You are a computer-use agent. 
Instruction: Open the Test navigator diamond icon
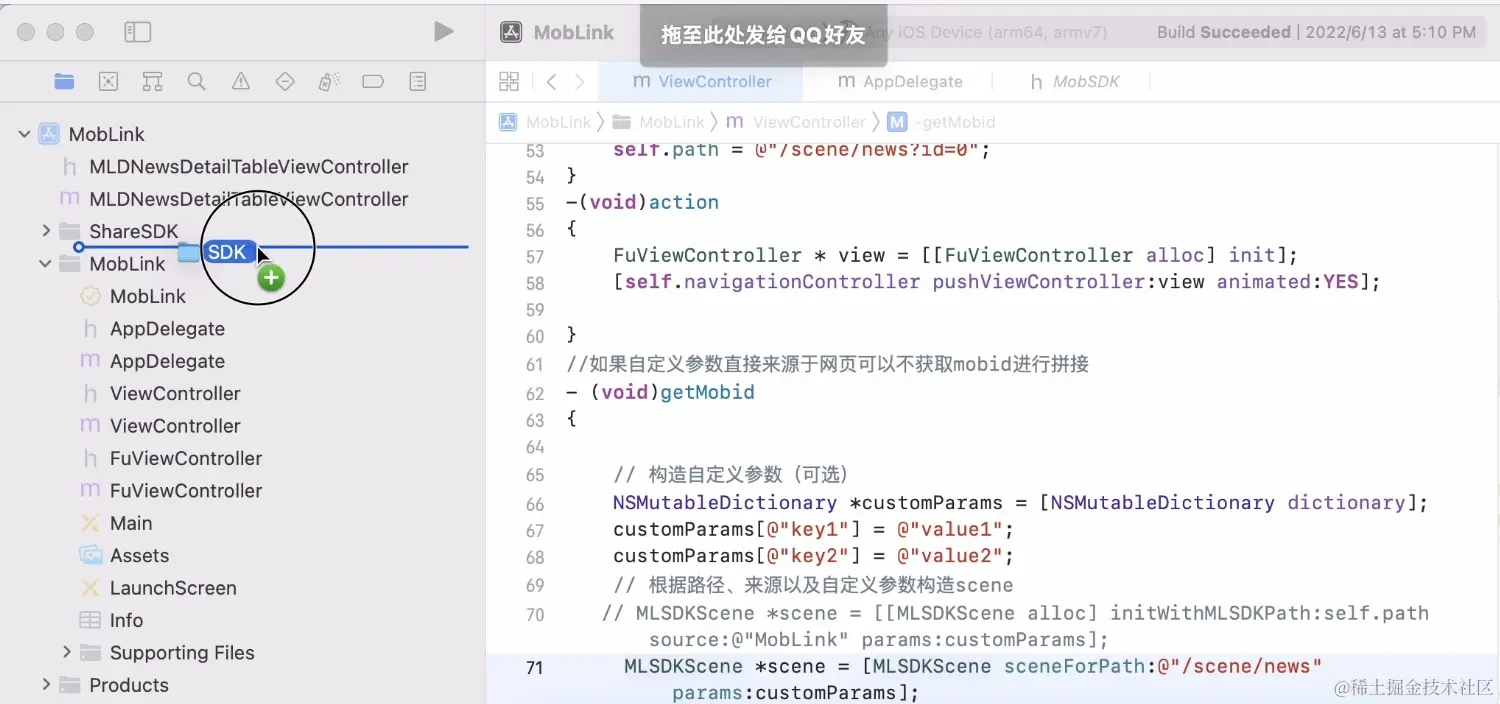(285, 82)
